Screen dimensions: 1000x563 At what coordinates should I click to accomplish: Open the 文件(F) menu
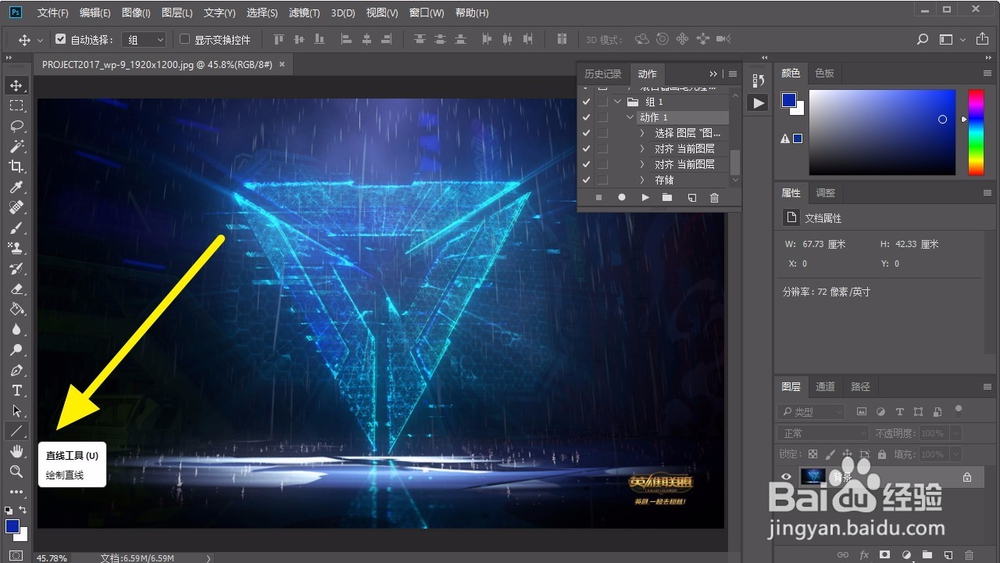[52, 13]
